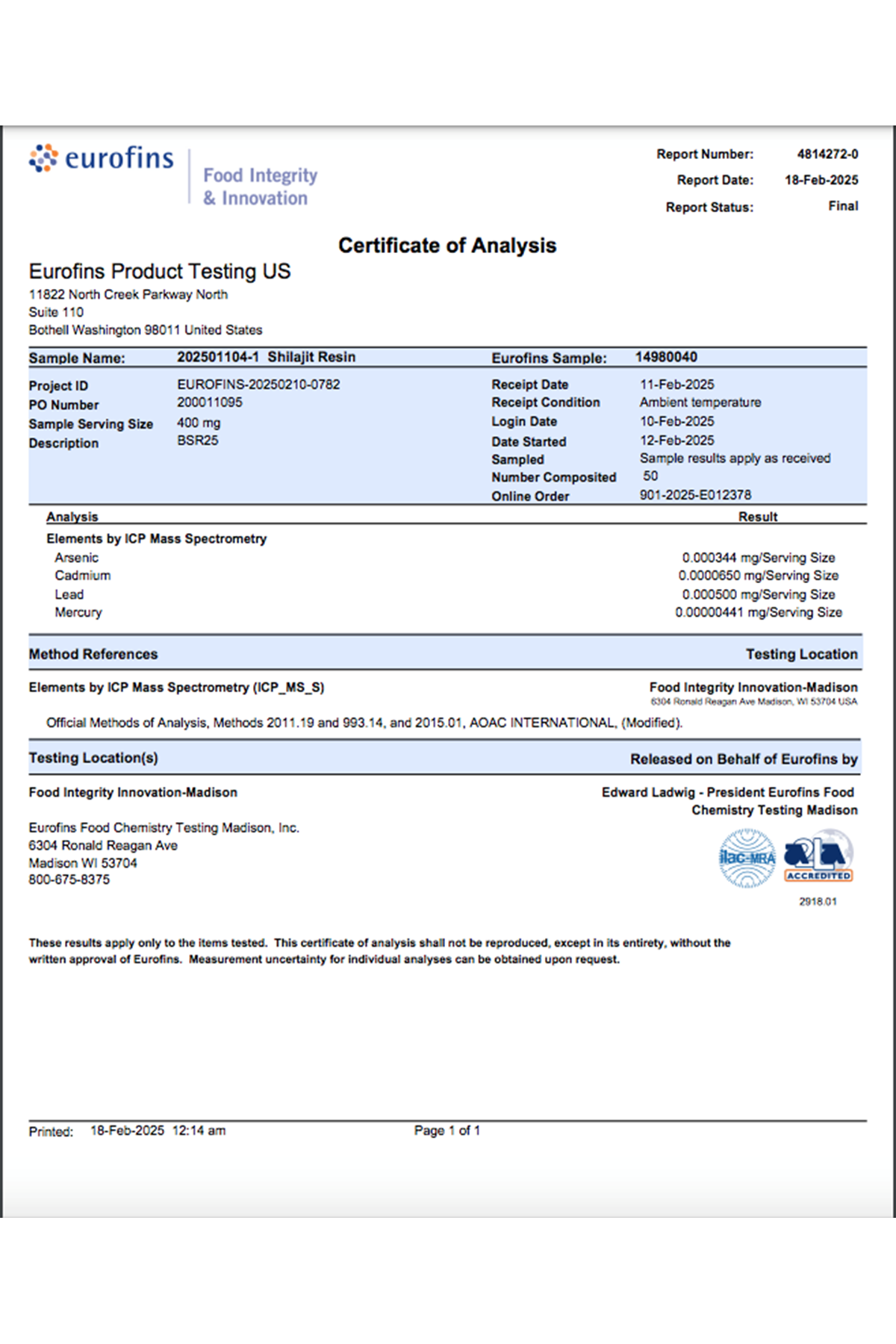Select arsenic result 0.000344 mg/Serving Size
896x1344 pixels.
[x=759, y=558]
